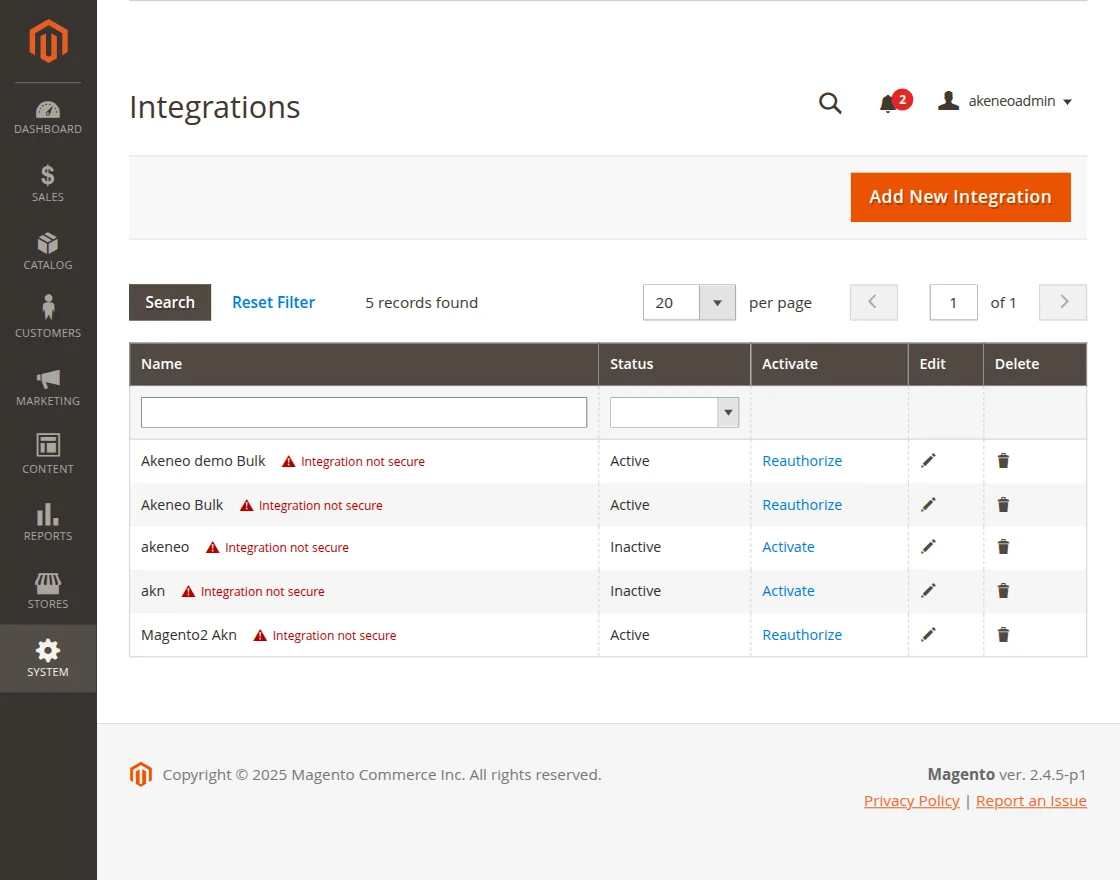Image resolution: width=1120 pixels, height=880 pixels.
Task: Activate the akeneo integration
Action: (x=788, y=547)
